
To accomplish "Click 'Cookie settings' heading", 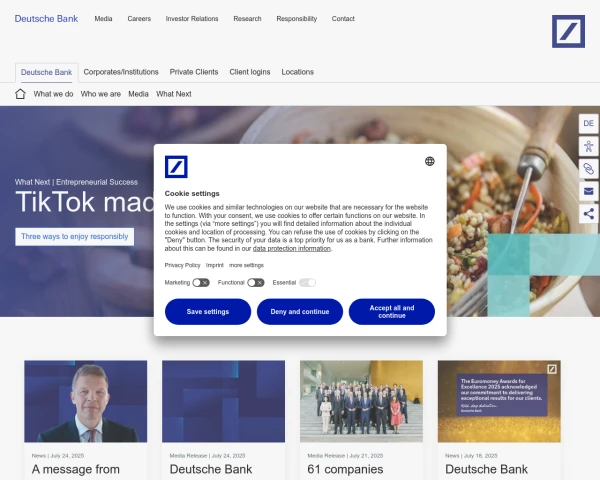I will click(192, 194).
